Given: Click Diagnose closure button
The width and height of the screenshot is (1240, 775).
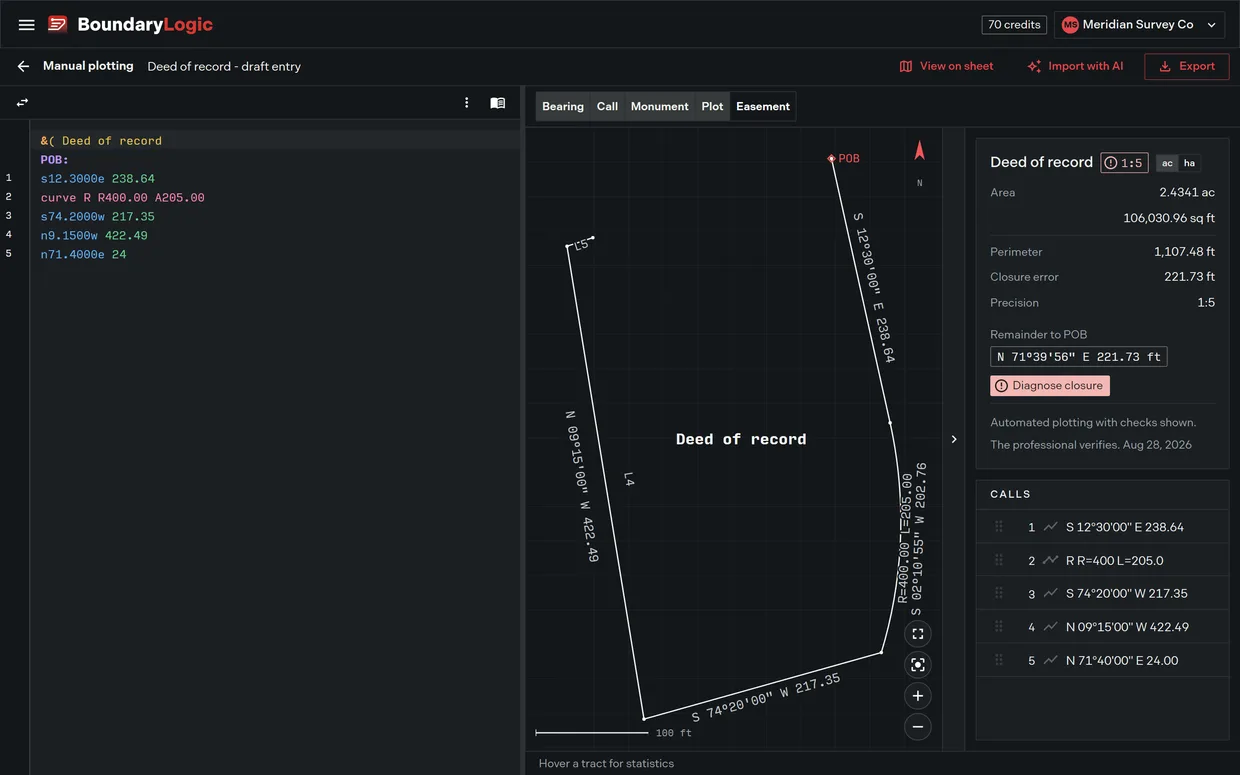Looking at the screenshot, I should tap(1050, 386).
